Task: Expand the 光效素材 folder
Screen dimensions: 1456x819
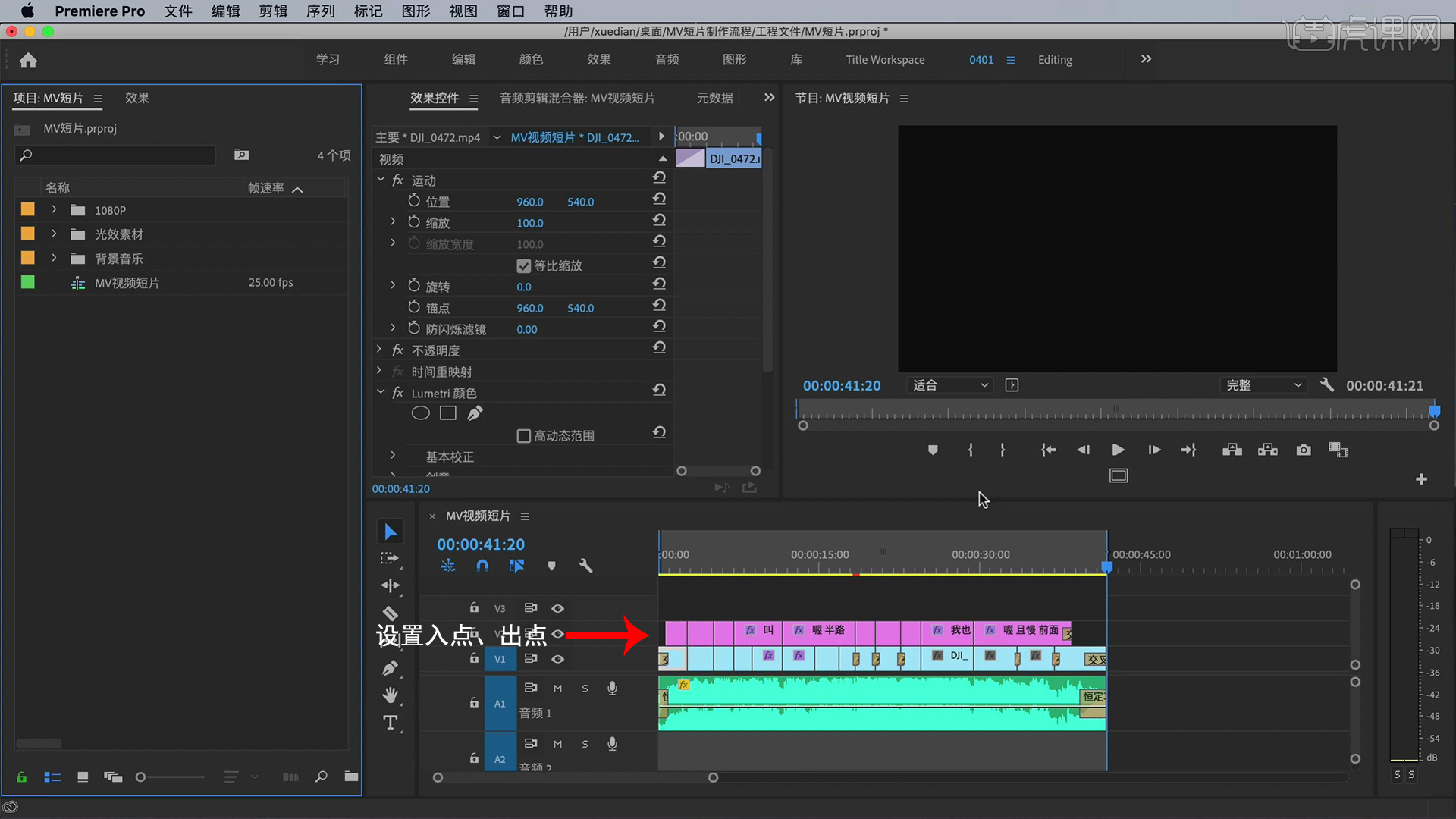Action: (x=54, y=234)
